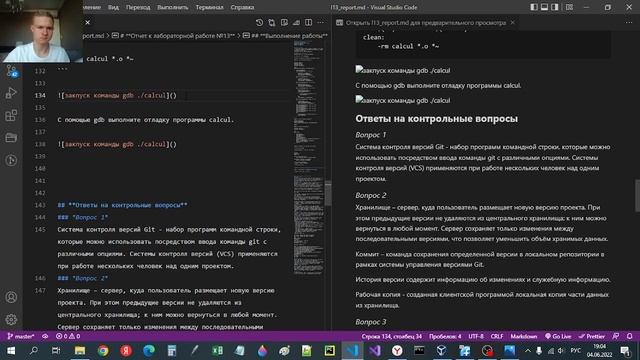This screenshot has height=360, width=640.
Task: Click the history clock icon in editor toolbar
Action: (259, 22)
